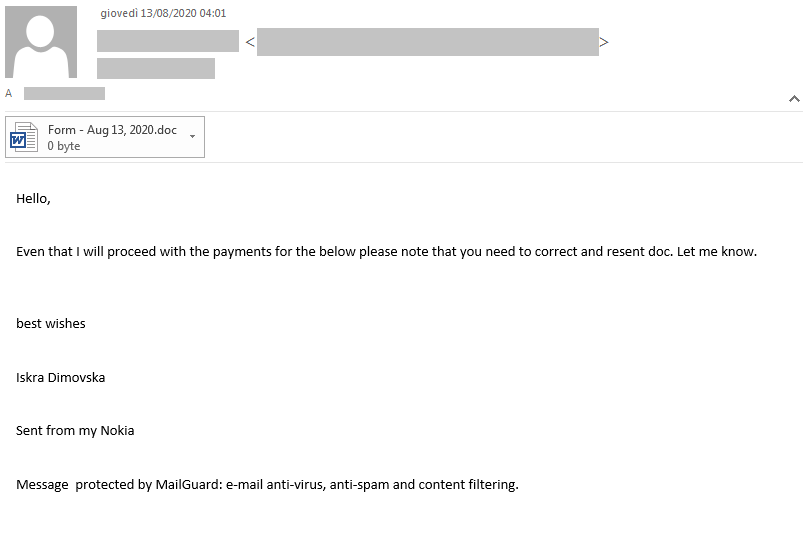The image size is (809, 539).
Task: Click the redacted recipient next to A
Action: [x=64, y=93]
